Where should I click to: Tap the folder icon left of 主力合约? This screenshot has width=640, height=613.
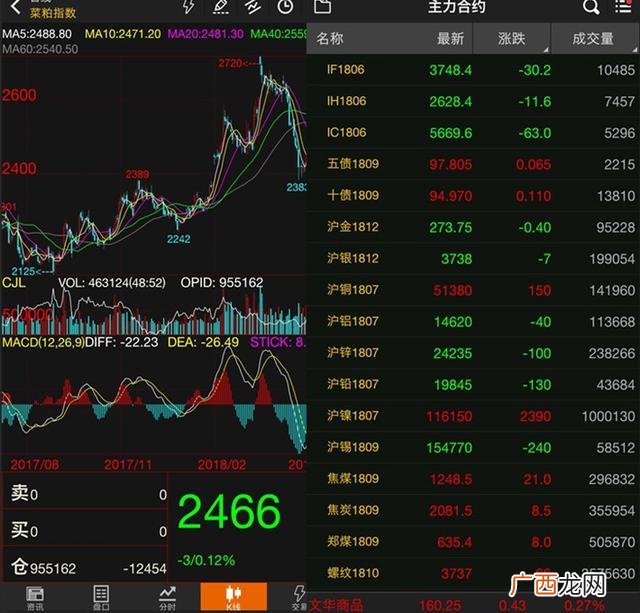322,7
